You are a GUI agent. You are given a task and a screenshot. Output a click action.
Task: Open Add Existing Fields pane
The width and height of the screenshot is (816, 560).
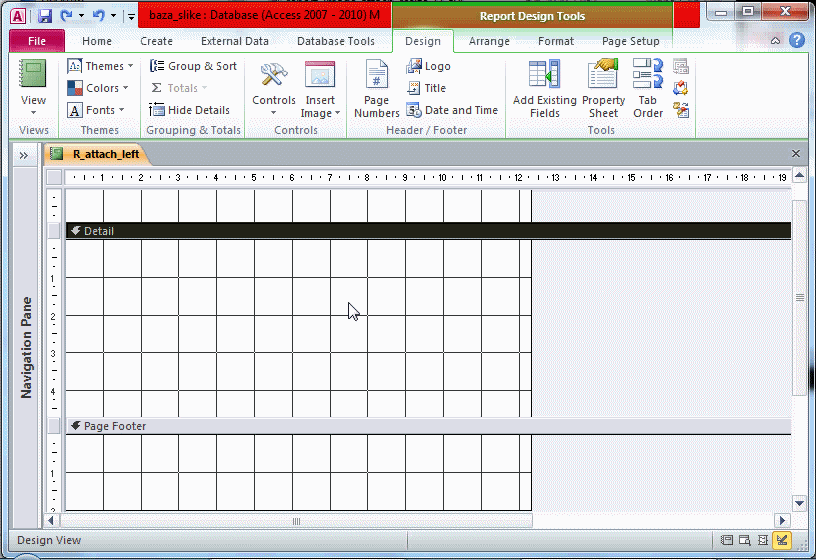pos(544,90)
